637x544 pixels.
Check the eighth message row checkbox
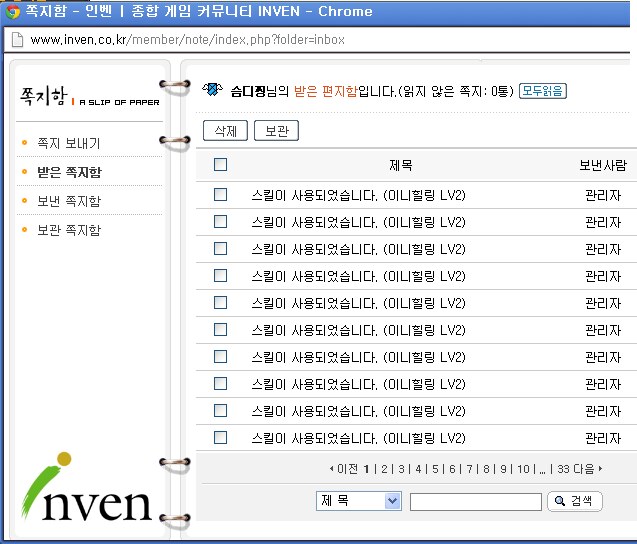[220, 384]
